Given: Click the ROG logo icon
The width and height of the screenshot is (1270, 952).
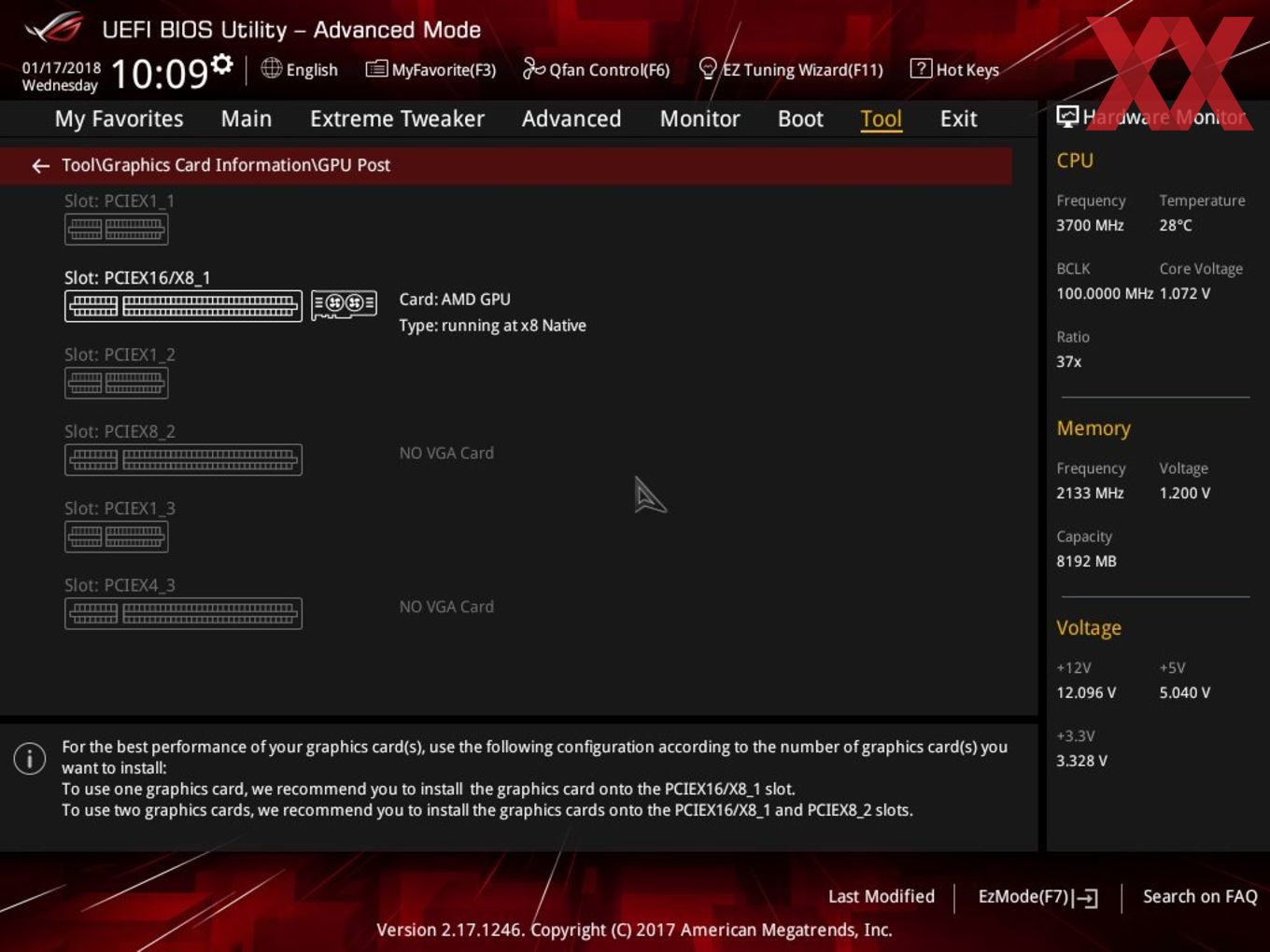Looking at the screenshot, I should [x=53, y=28].
